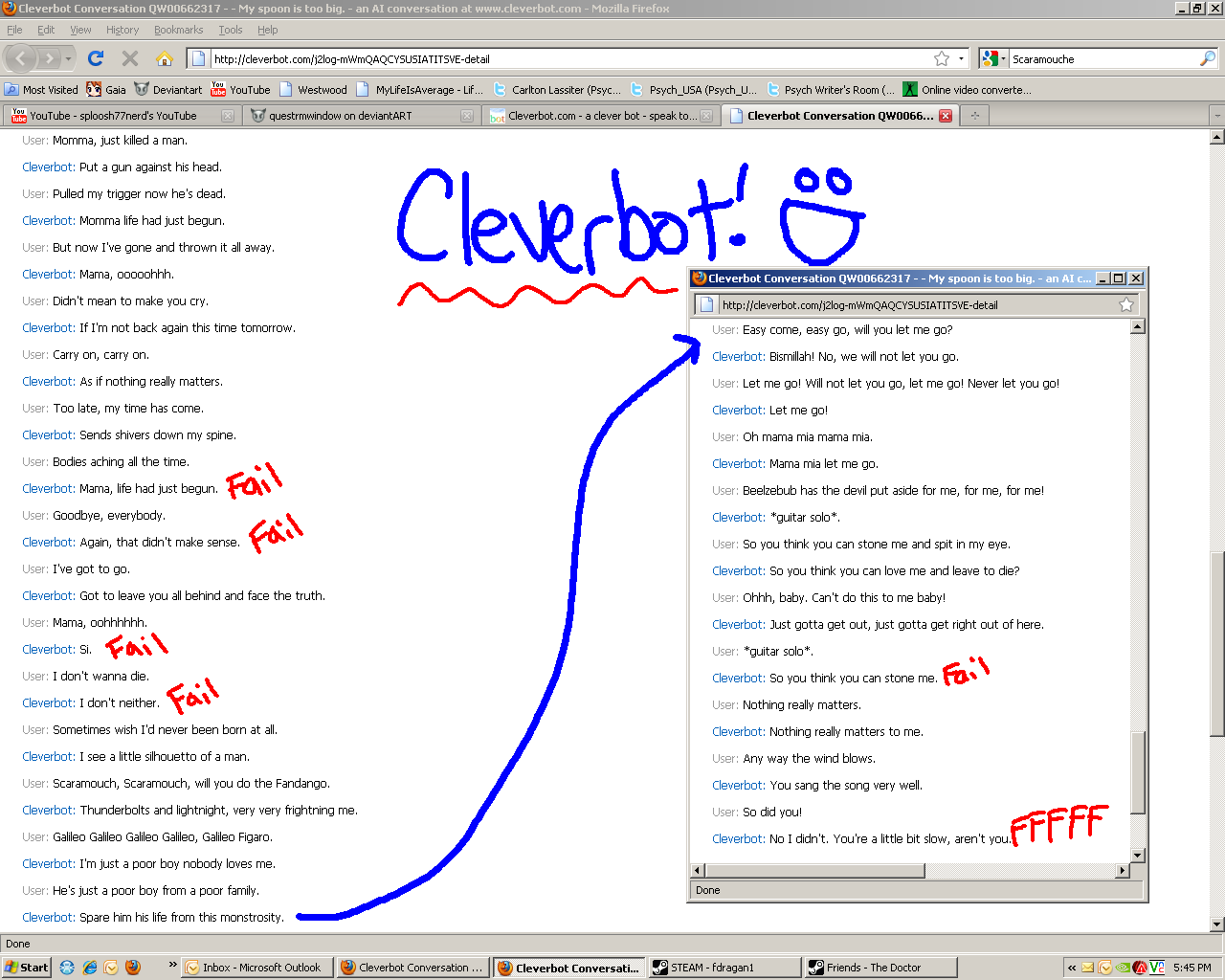Viewport: 1225px width, 980px height.
Task: Click the Scaramouche search field
Action: pos(1102,58)
